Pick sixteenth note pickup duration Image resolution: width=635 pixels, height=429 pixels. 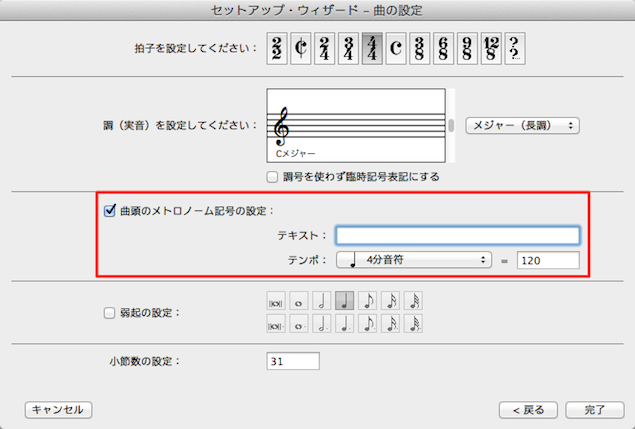390,301
